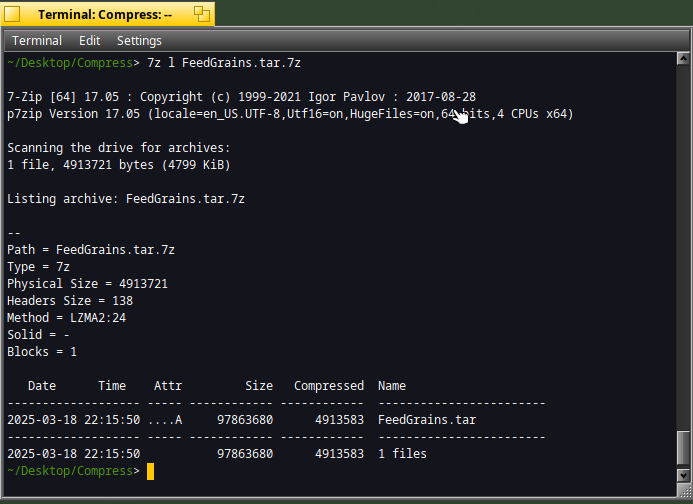Screen dimensions: 693x504
Task: Click the close box on the window tab
Action: [x=12, y=14]
